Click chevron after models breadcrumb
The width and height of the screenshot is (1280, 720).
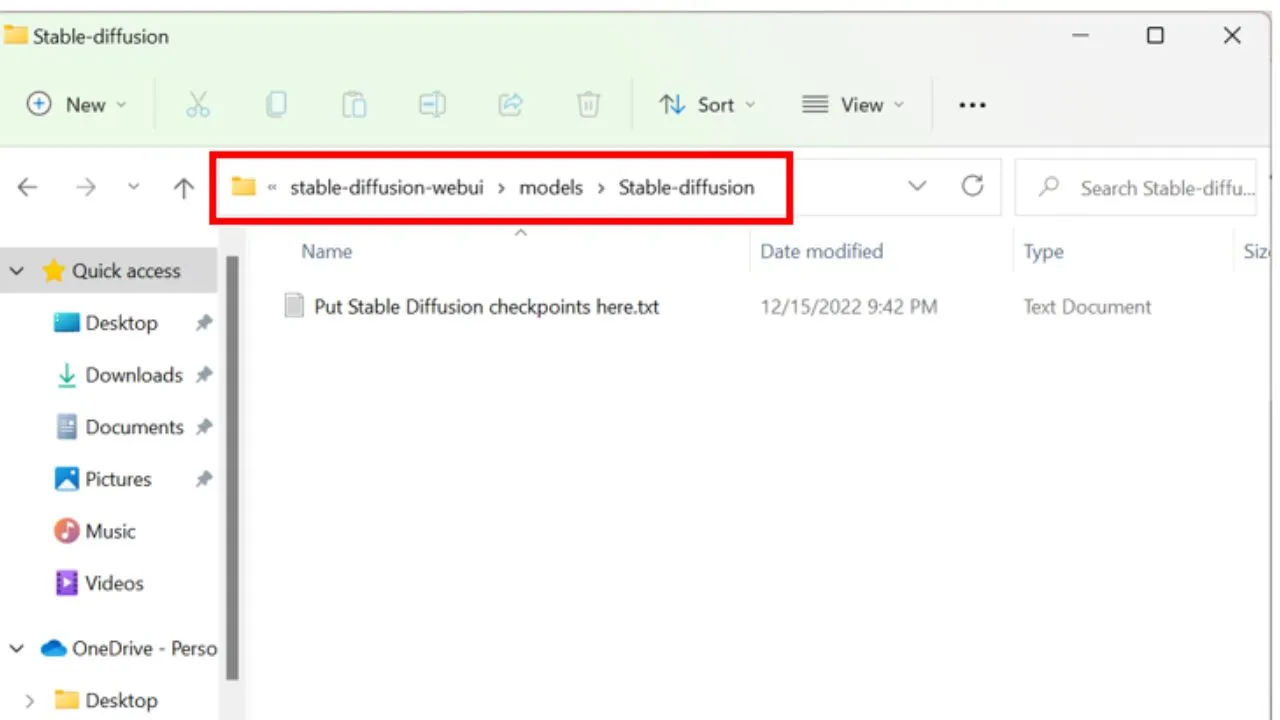click(601, 187)
